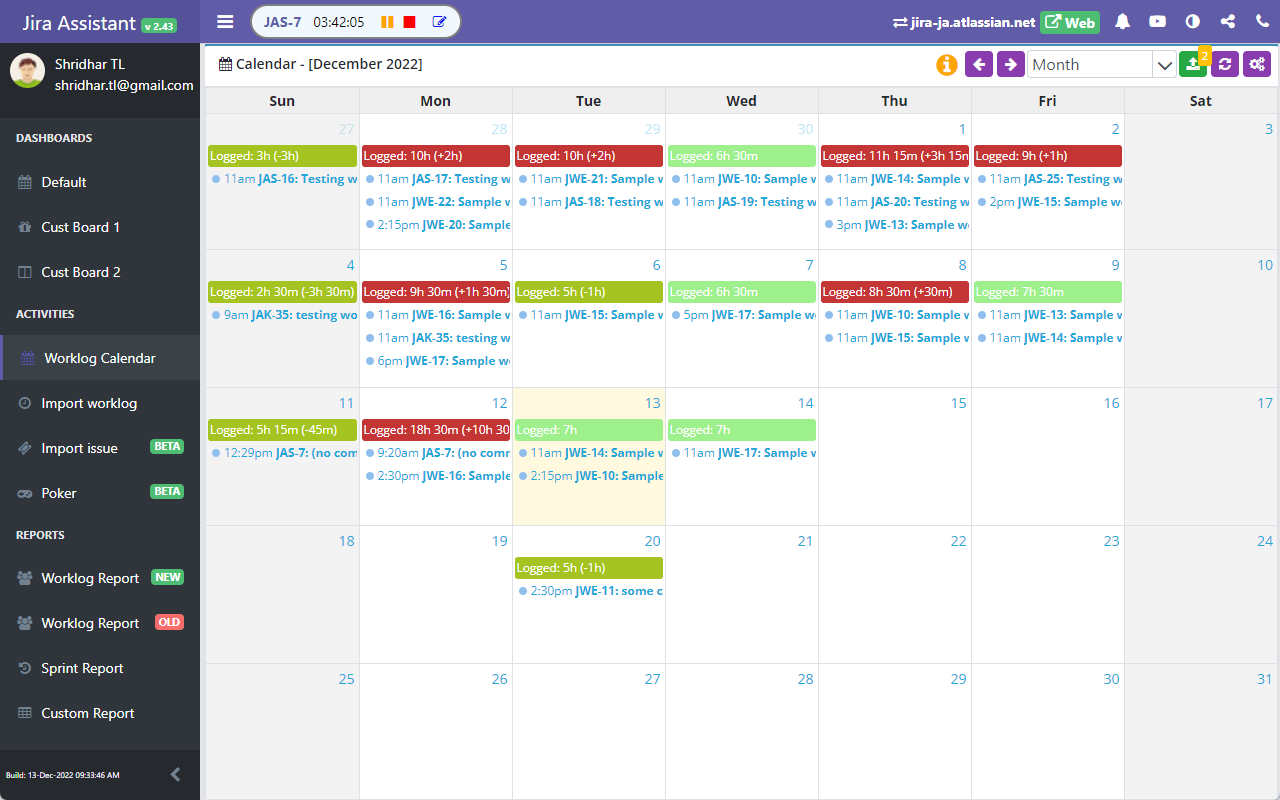Open 2:15pm JWE-10 worklog on Tuesday 13

tap(590, 476)
